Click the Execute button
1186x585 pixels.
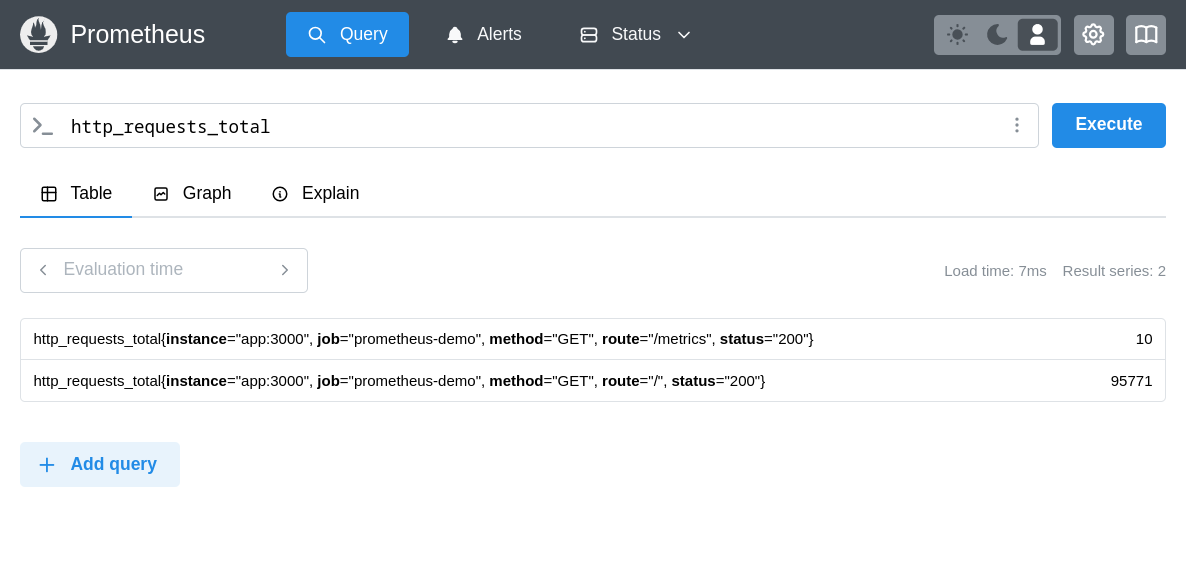pyautogui.click(x=1109, y=126)
